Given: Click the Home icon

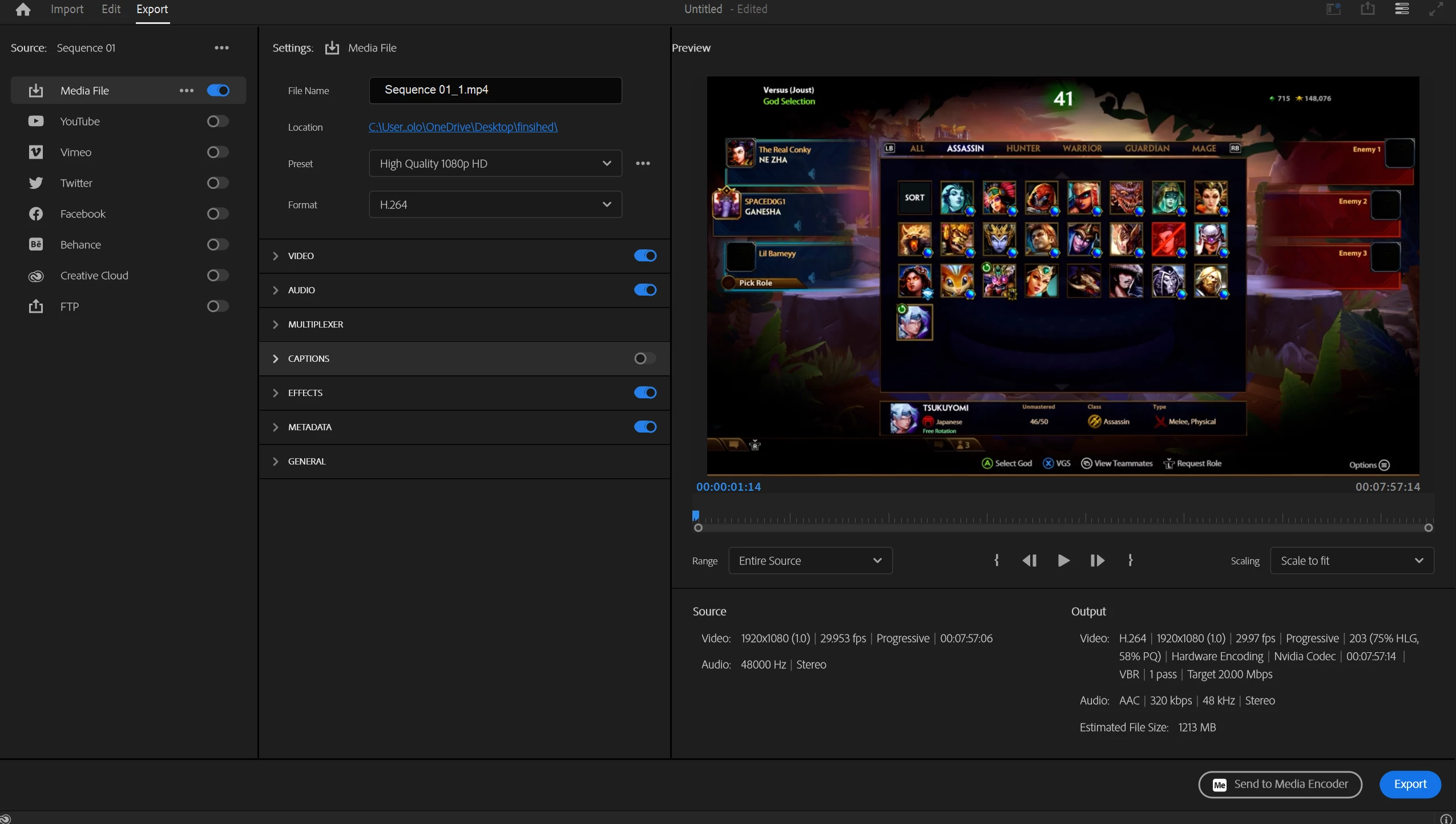Looking at the screenshot, I should pos(23,10).
